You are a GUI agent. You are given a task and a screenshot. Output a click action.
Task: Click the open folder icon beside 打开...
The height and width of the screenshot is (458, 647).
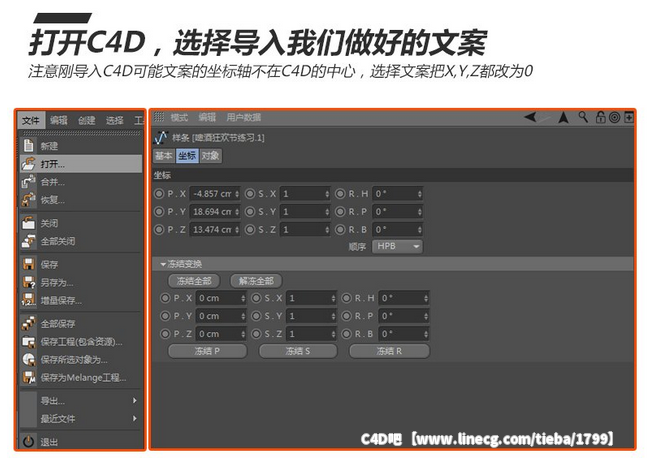28,164
